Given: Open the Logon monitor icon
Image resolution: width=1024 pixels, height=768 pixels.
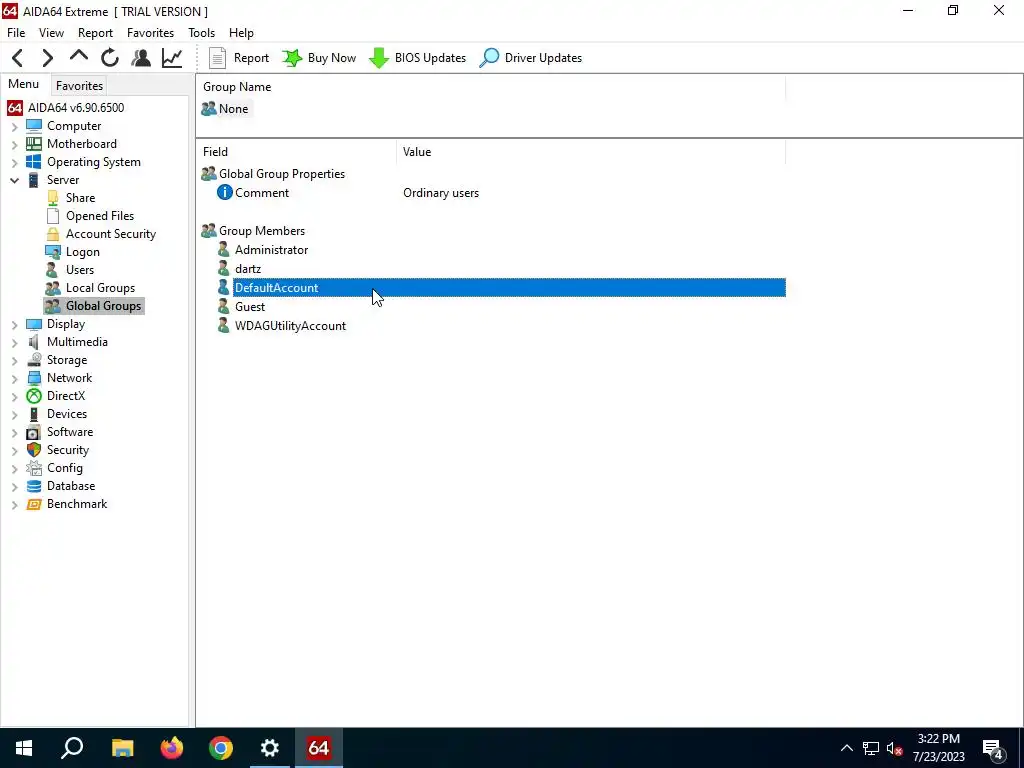Looking at the screenshot, I should [x=53, y=252].
